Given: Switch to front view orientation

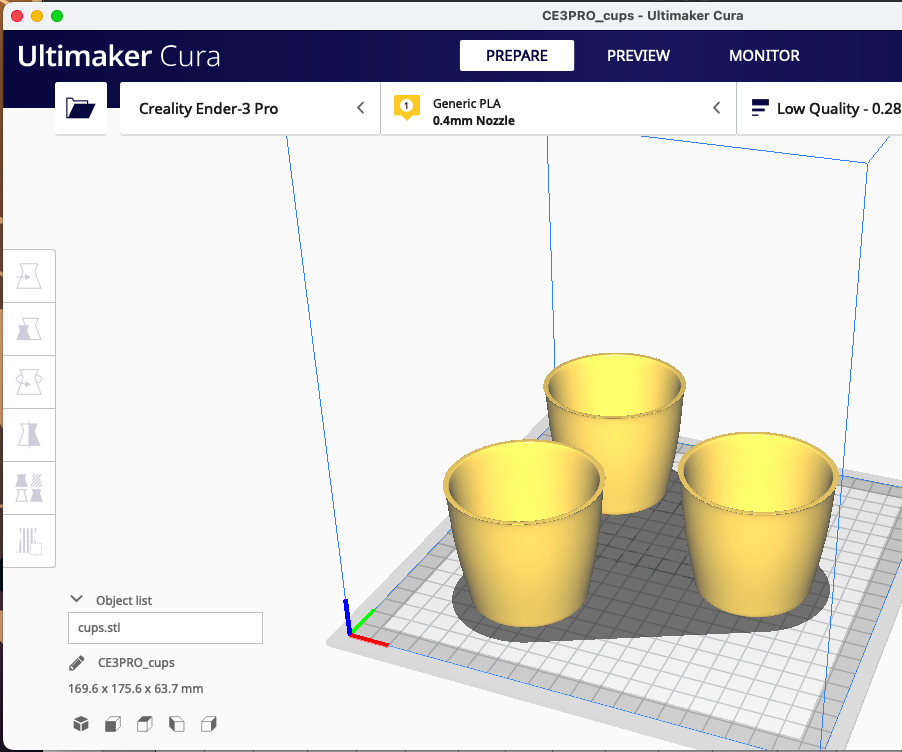Looking at the screenshot, I should point(112,723).
